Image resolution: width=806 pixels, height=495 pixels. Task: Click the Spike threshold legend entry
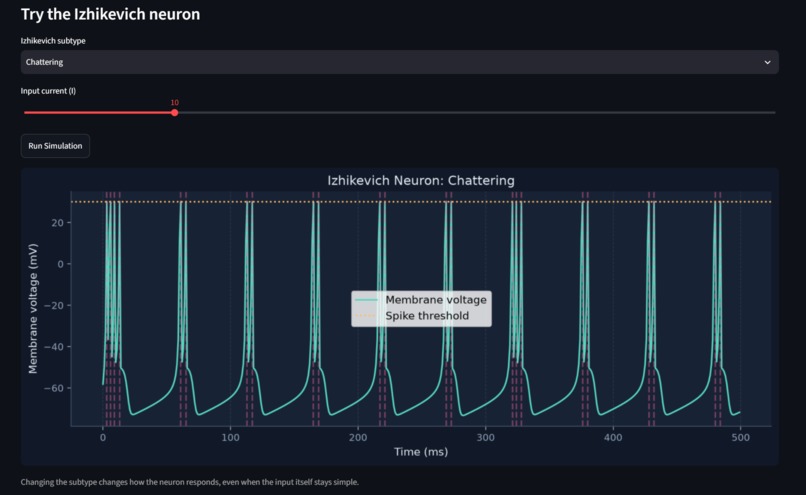tap(412, 316)
